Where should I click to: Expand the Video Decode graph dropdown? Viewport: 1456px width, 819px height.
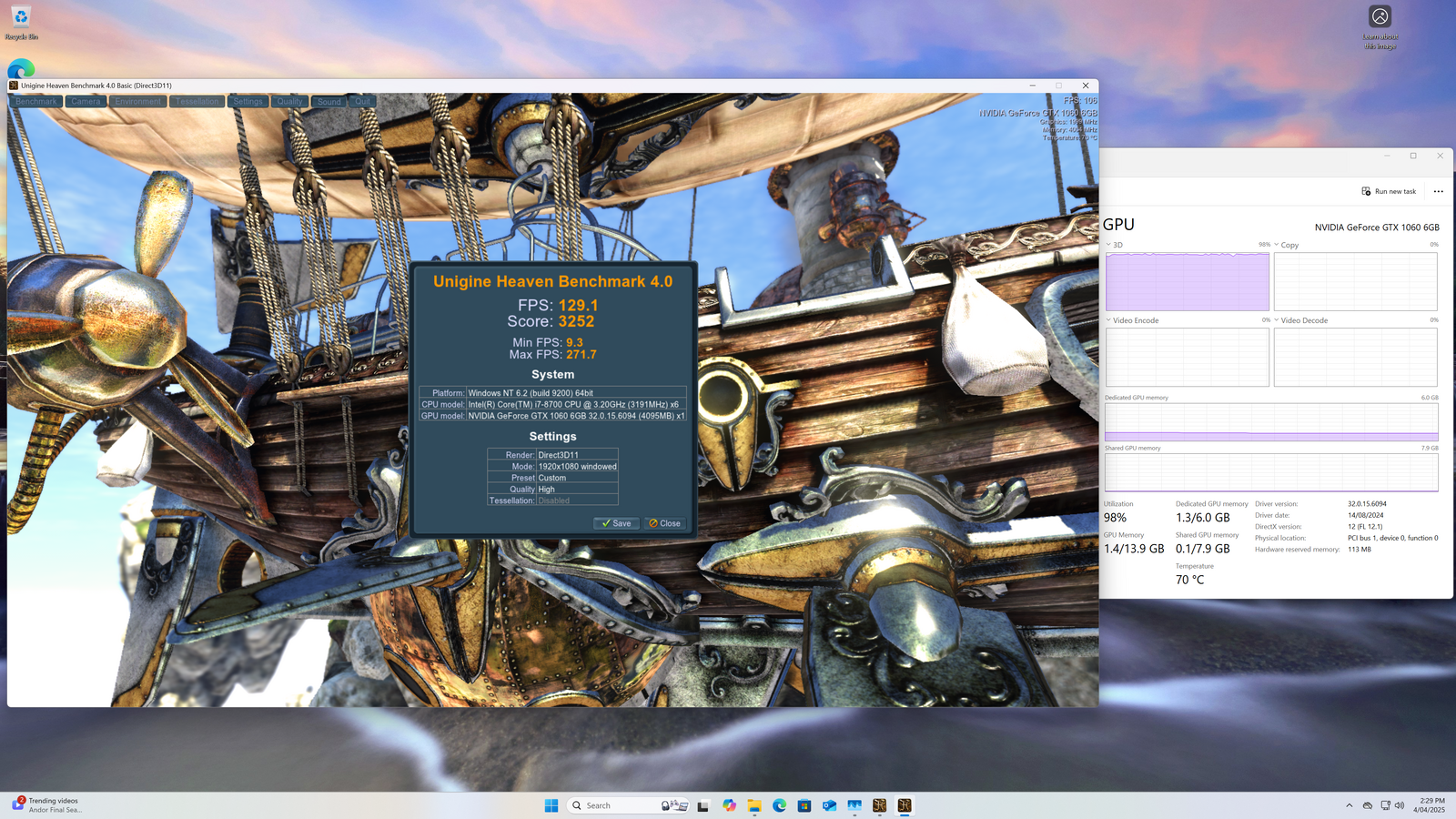click(1277, 320)
